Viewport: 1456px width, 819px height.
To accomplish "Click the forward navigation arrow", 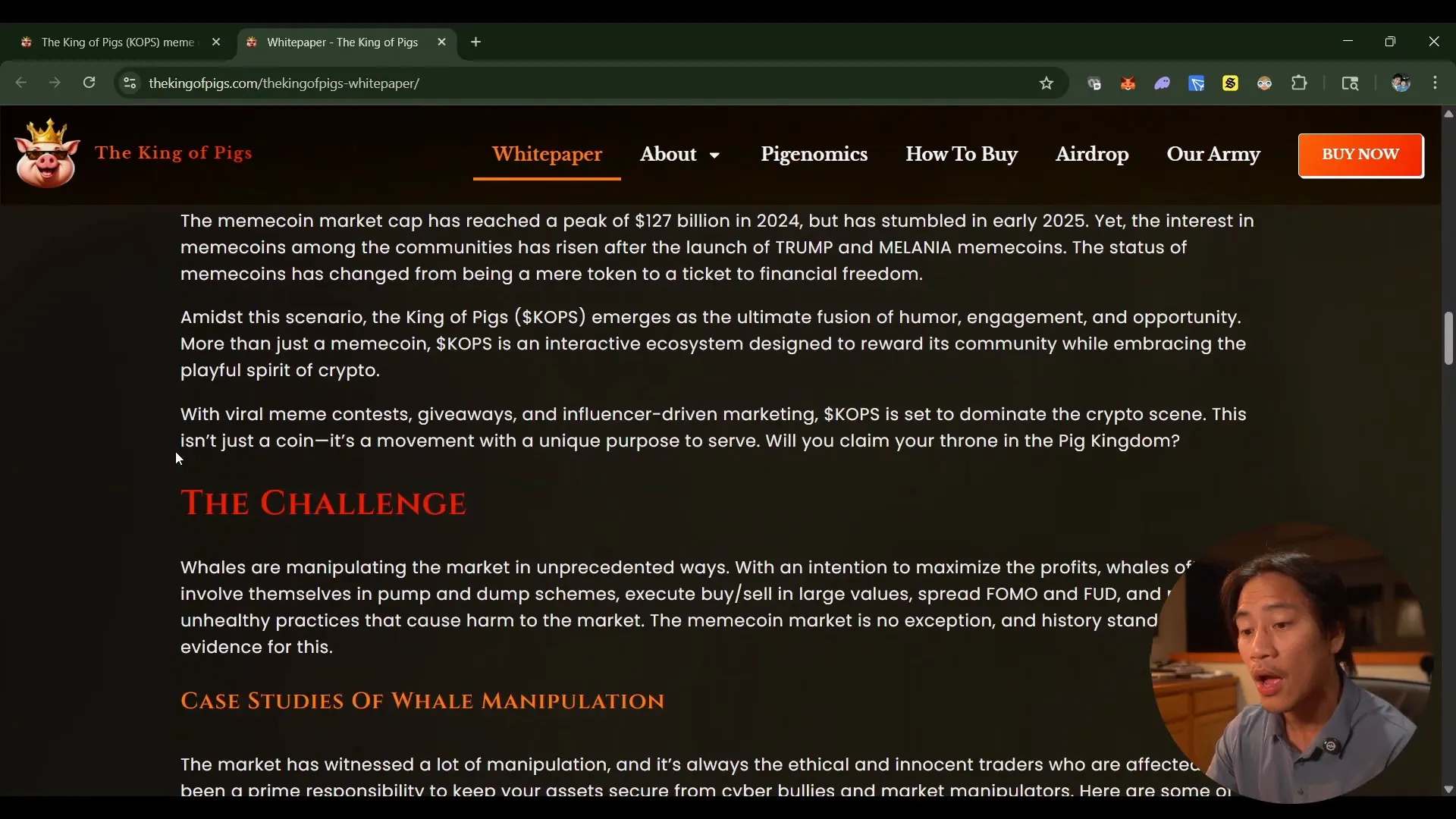I will click(x=55, y=83).
